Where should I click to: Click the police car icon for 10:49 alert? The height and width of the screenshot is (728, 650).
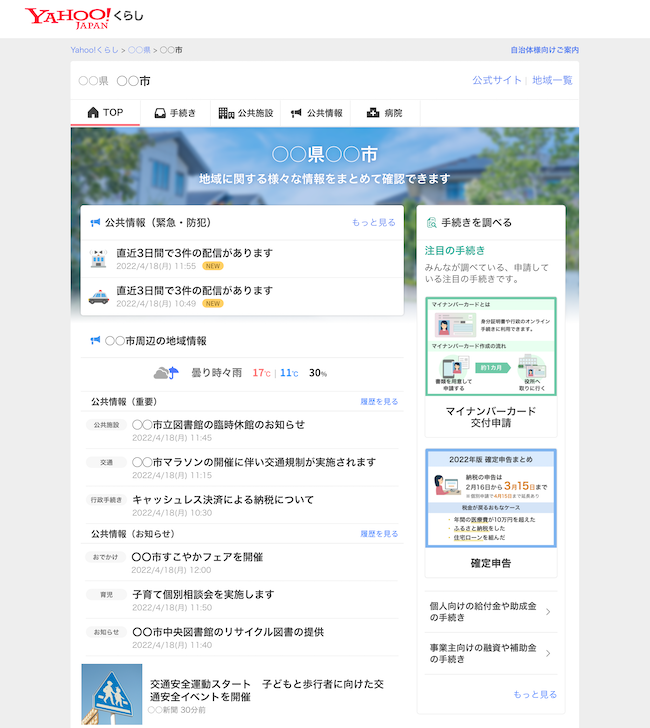click(x=98, y=297)
